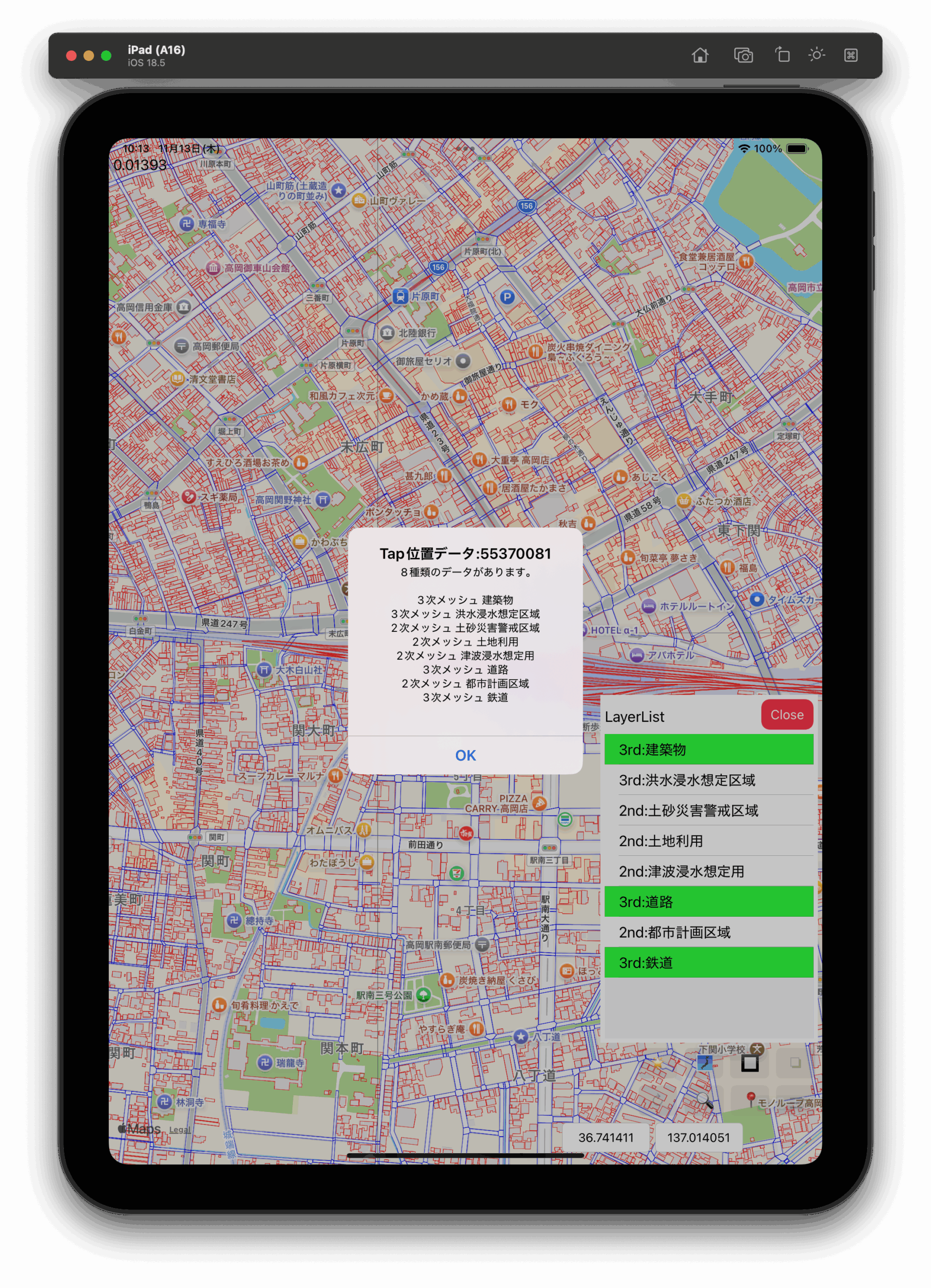
Task: Close the LayerList panel
Action: (x=787, y=715)
